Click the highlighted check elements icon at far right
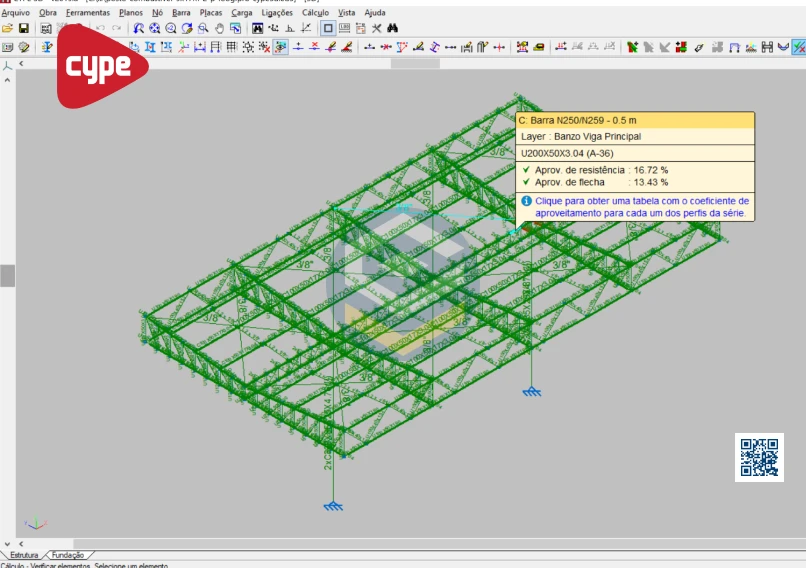This screenshot has width=806, height=568. click(x=798, y=47)
